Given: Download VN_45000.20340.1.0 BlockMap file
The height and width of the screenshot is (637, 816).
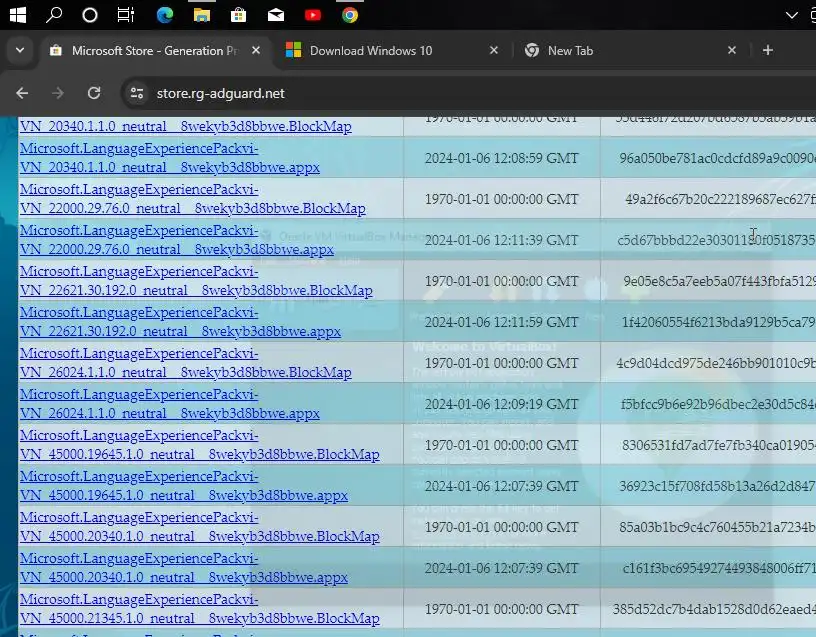Looking at the screenshot, I should [200, 527].
